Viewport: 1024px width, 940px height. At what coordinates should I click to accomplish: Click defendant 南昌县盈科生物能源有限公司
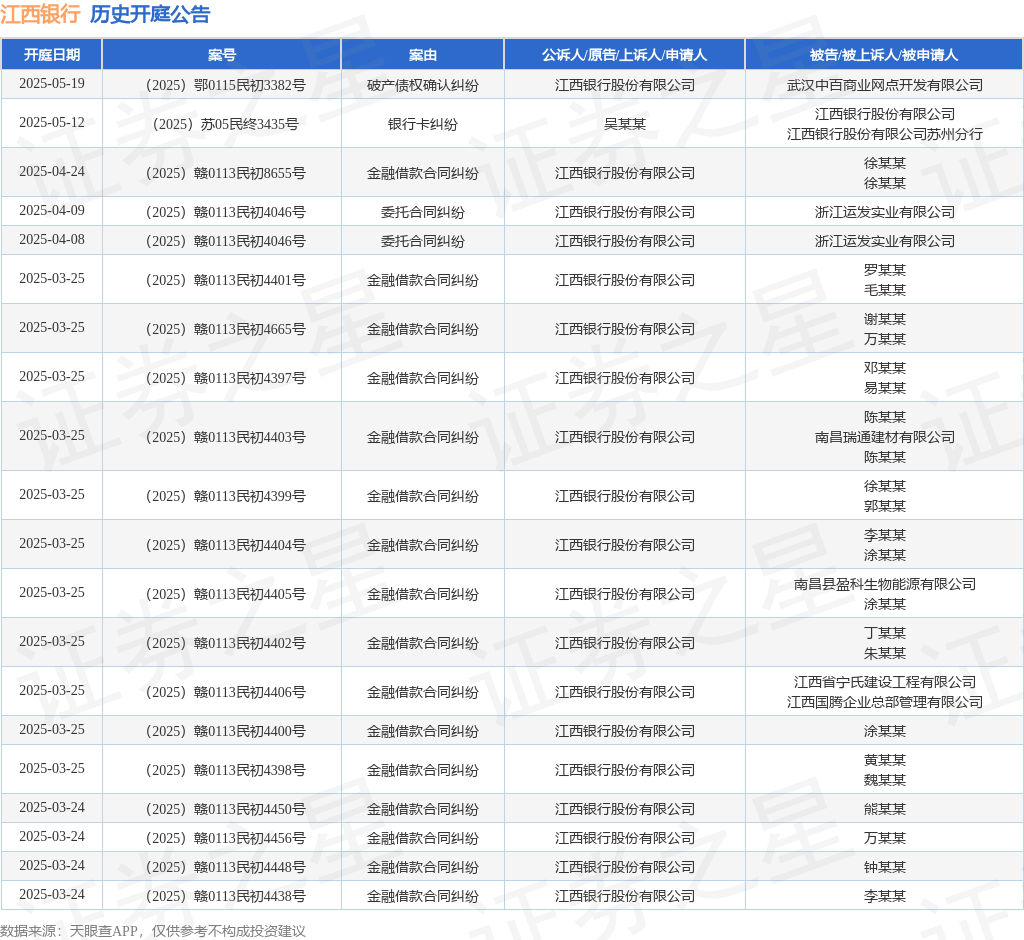click(x=884, y=584)
